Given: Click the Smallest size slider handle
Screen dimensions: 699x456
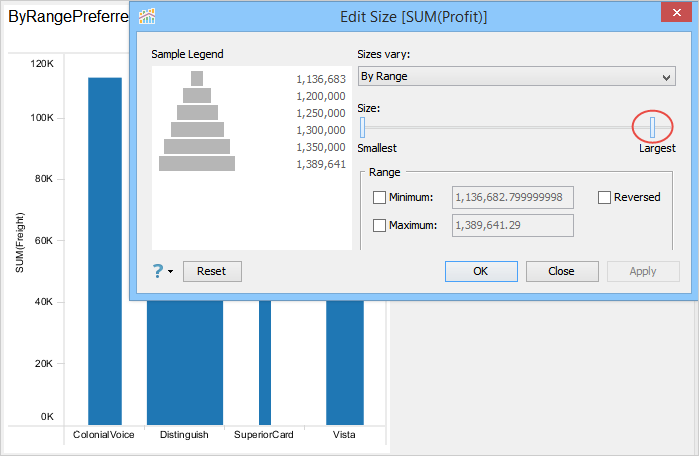Looking at the screenshot, I should pos(362,127).
